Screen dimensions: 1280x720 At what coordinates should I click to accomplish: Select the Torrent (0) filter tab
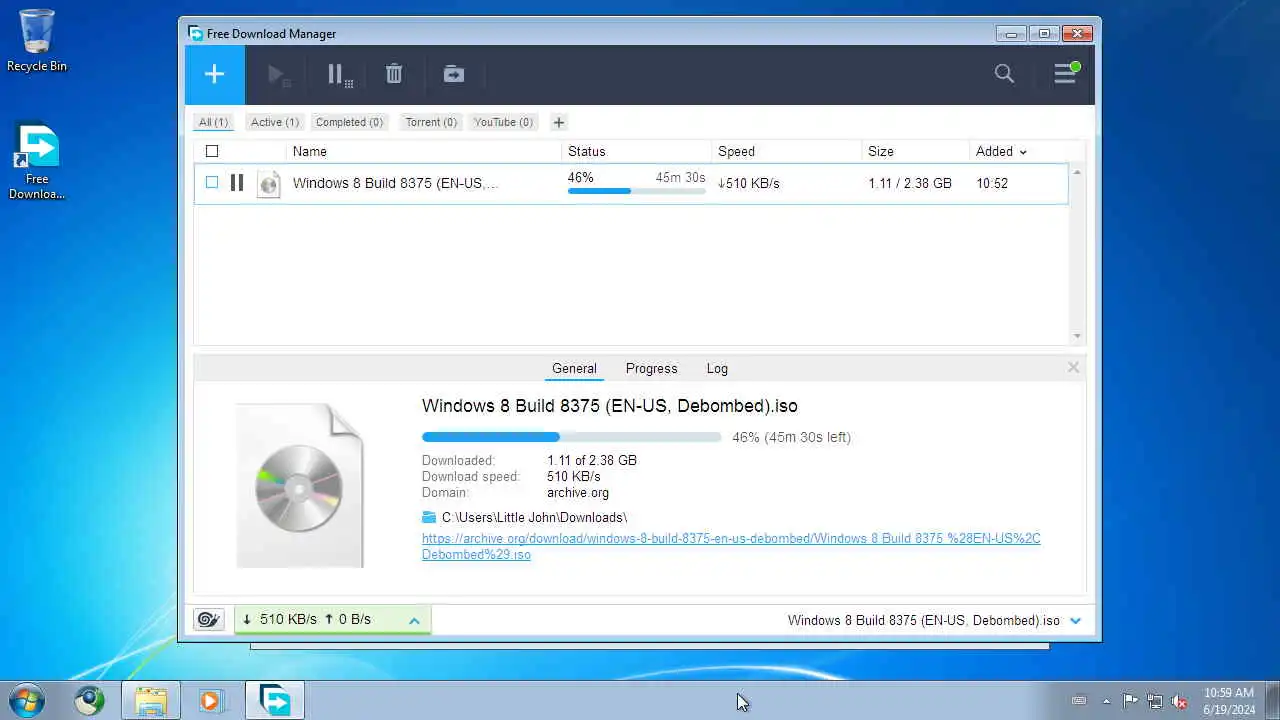(431, 122)
